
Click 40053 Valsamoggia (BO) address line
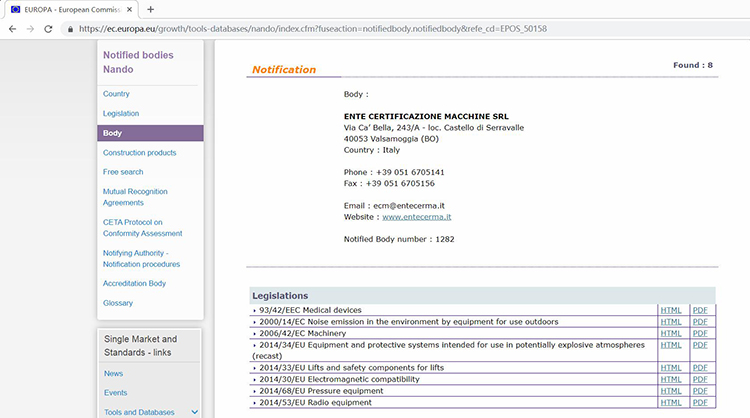pos(391,139)
